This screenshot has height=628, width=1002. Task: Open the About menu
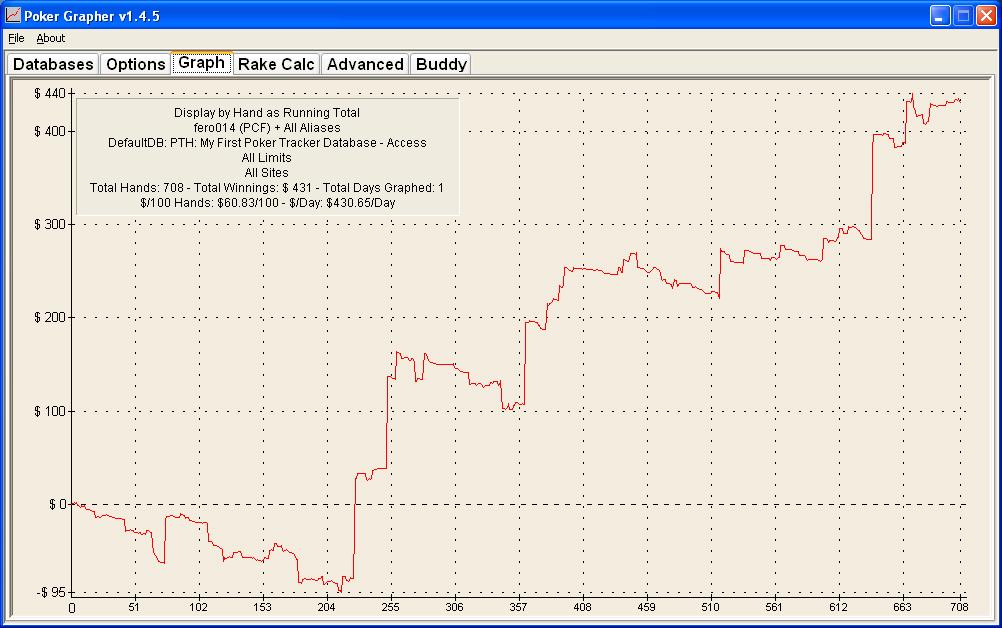[50, 38]
